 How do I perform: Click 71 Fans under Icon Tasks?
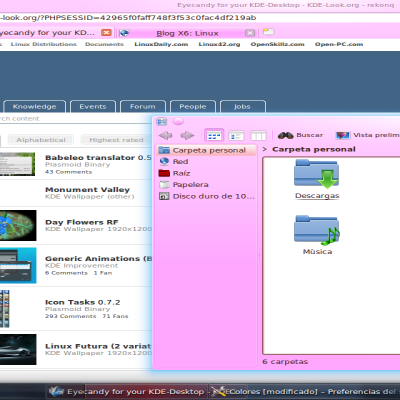tap(115, 316)
